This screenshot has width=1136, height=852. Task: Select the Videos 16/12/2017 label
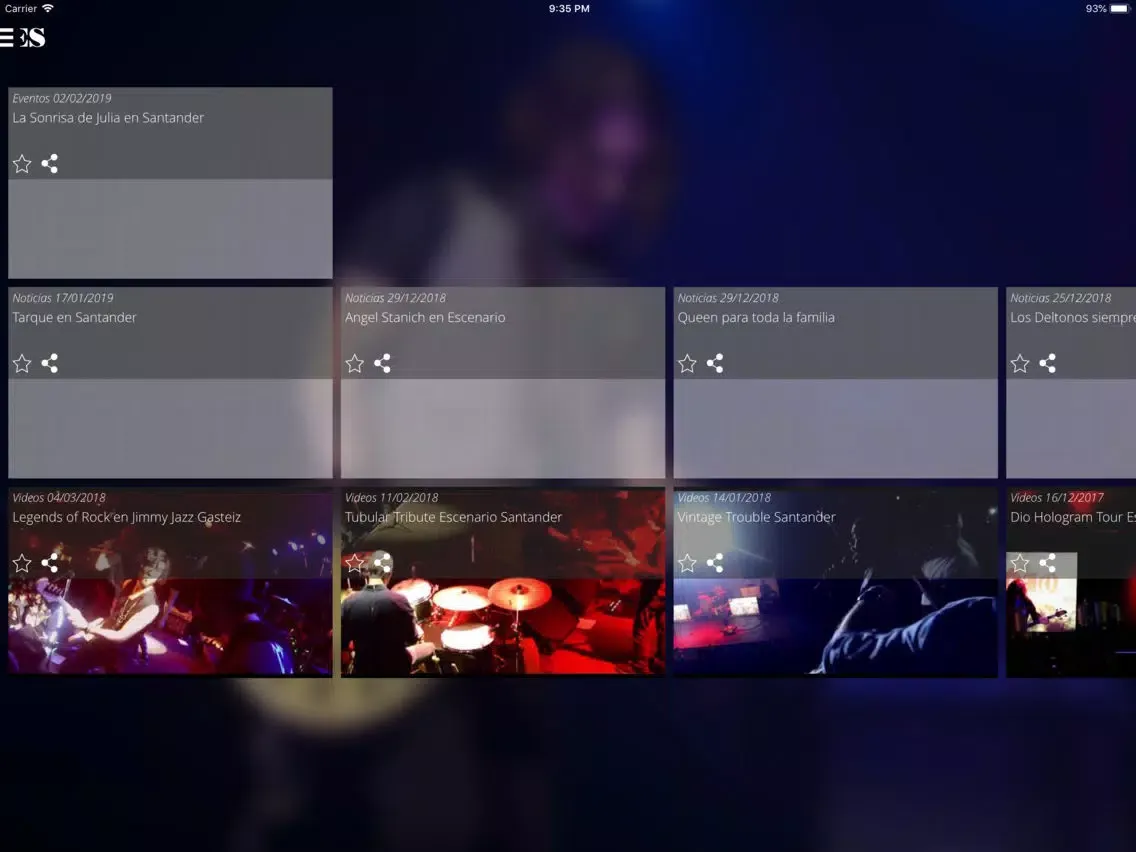(1056, 498)
